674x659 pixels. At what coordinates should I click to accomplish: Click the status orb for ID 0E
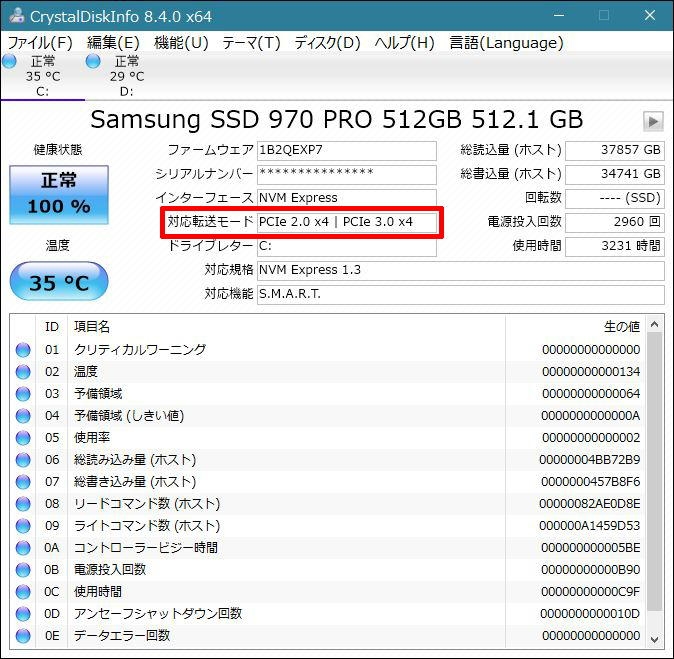[x=23, y=636]
